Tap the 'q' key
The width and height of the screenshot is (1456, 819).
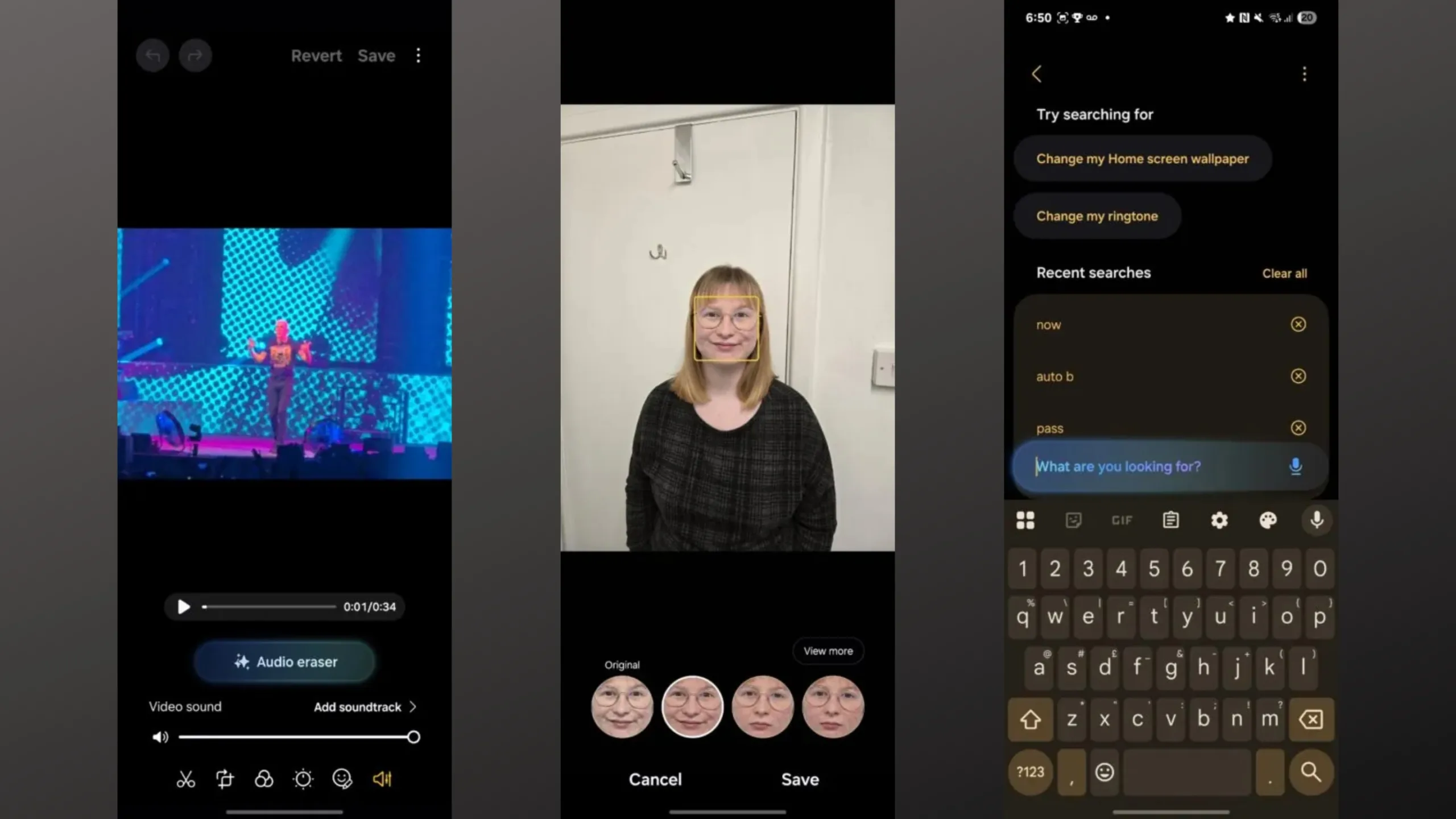tap(1022, 617)
